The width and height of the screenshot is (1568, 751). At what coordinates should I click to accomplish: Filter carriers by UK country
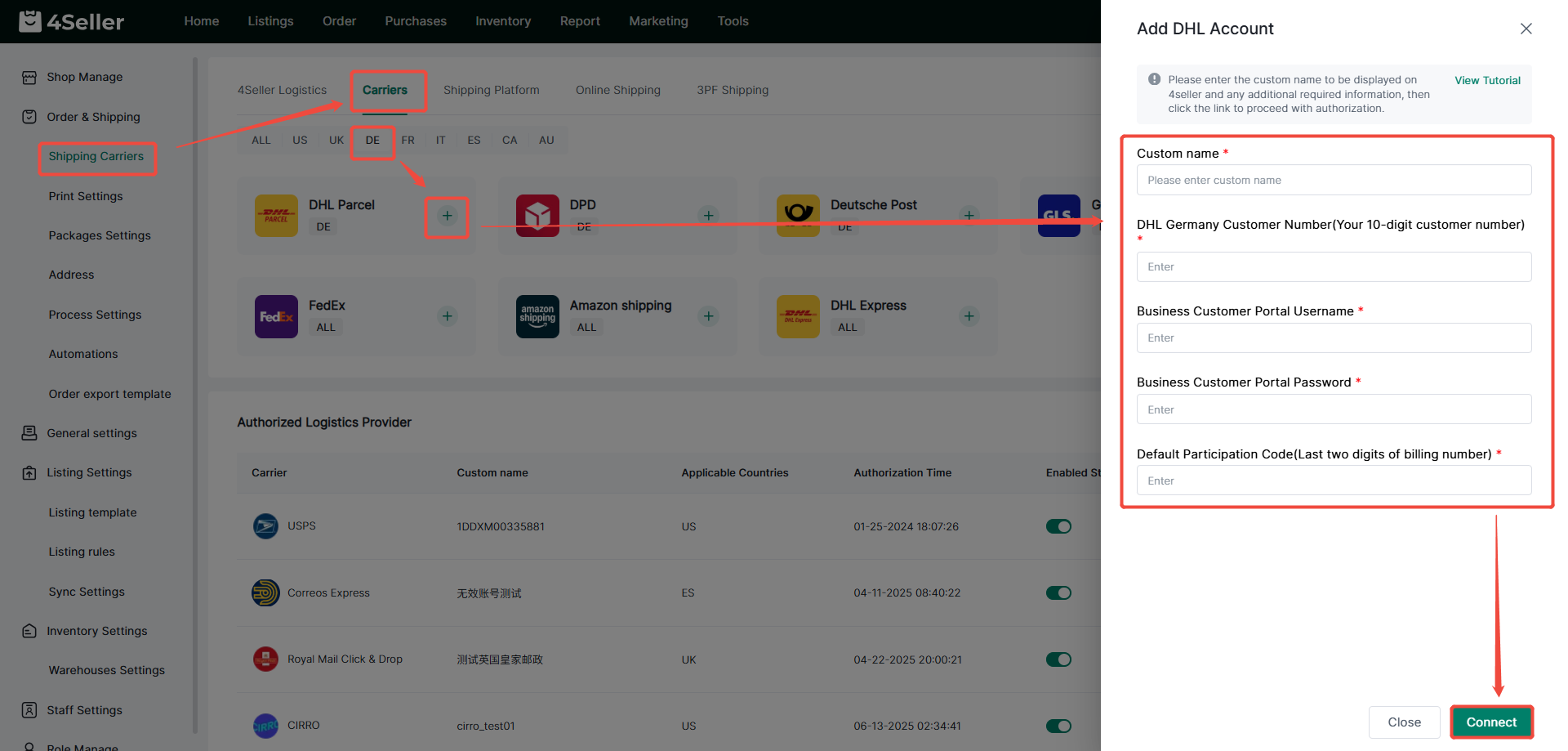click(336, 141)
